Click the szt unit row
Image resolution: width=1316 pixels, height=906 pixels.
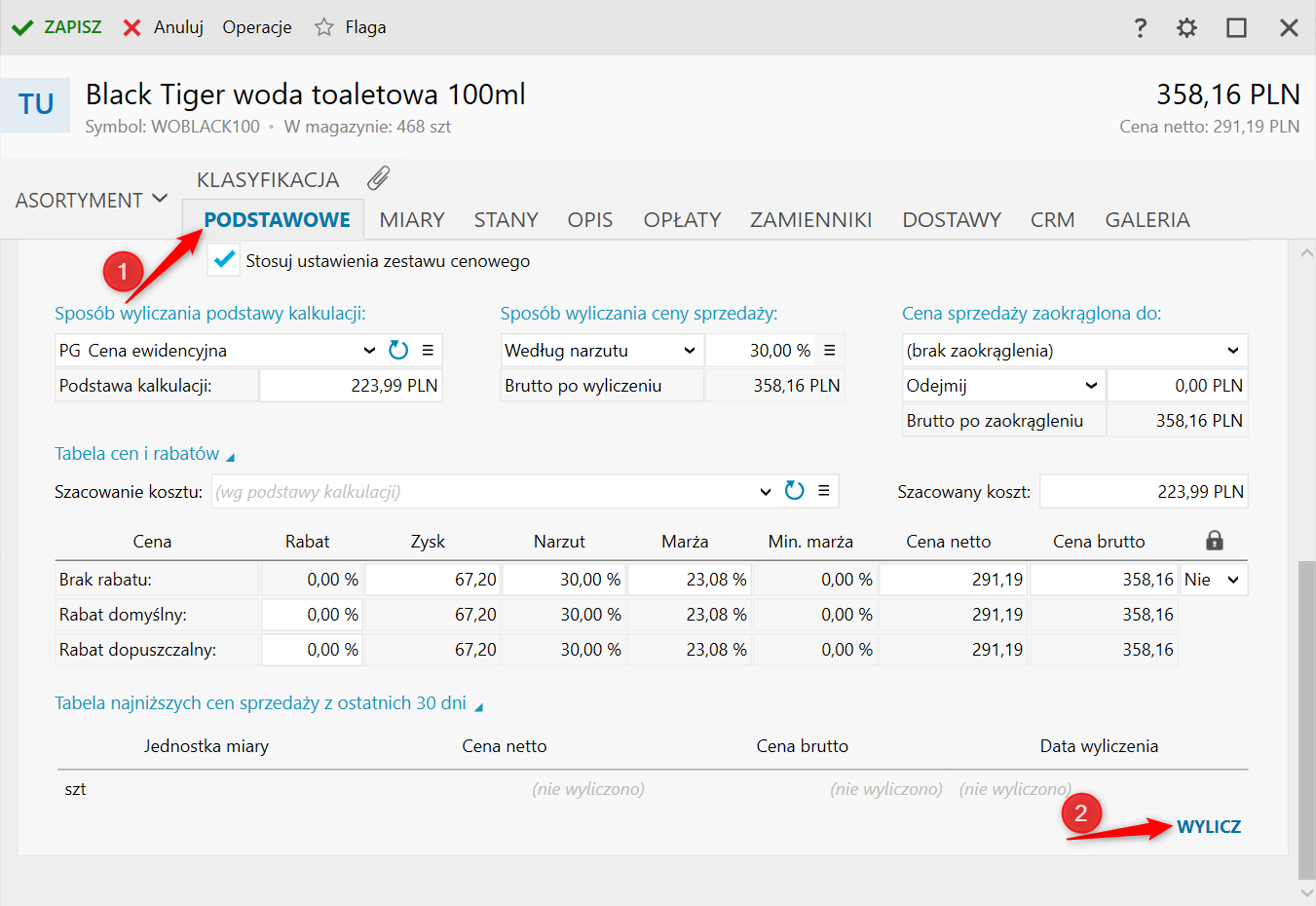(653, 789)
